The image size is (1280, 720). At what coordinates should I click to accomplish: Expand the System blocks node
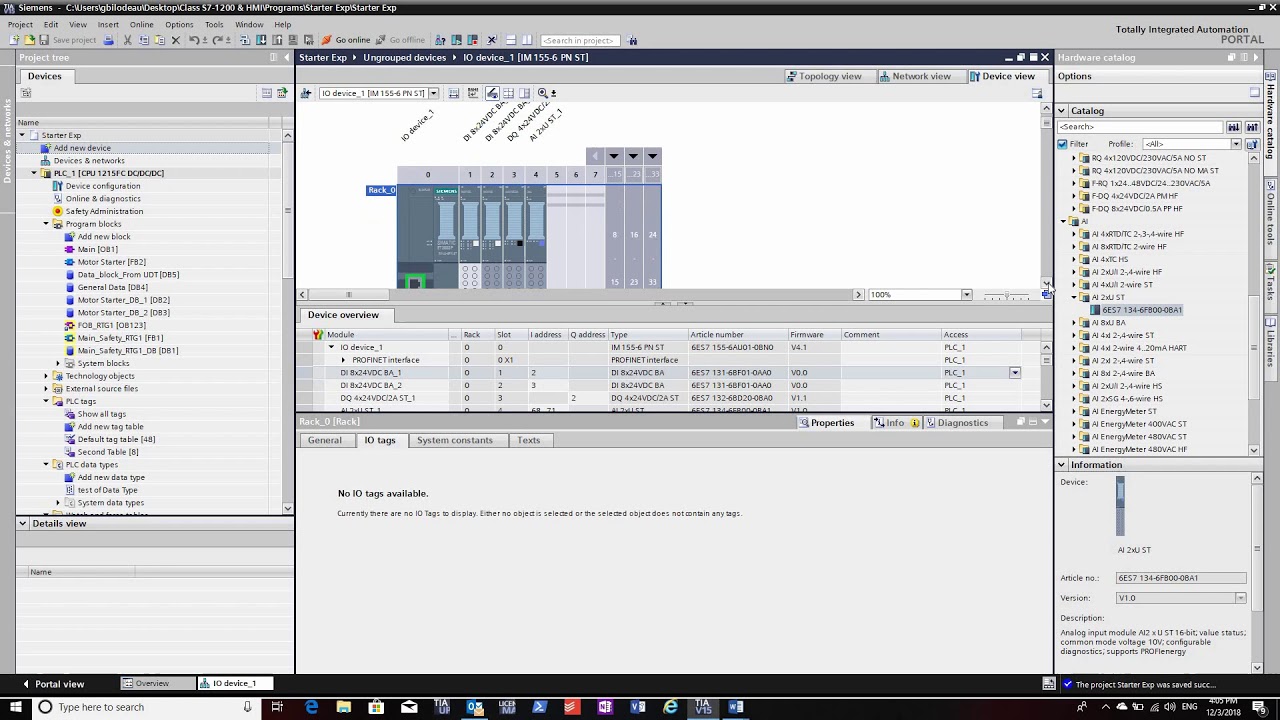pos(58,363)
